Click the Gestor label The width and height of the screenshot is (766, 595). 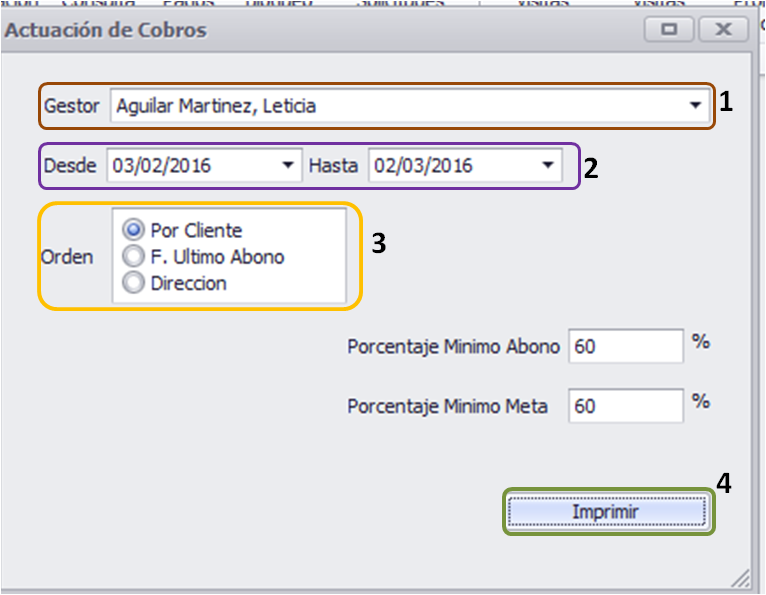click(71, 106)
